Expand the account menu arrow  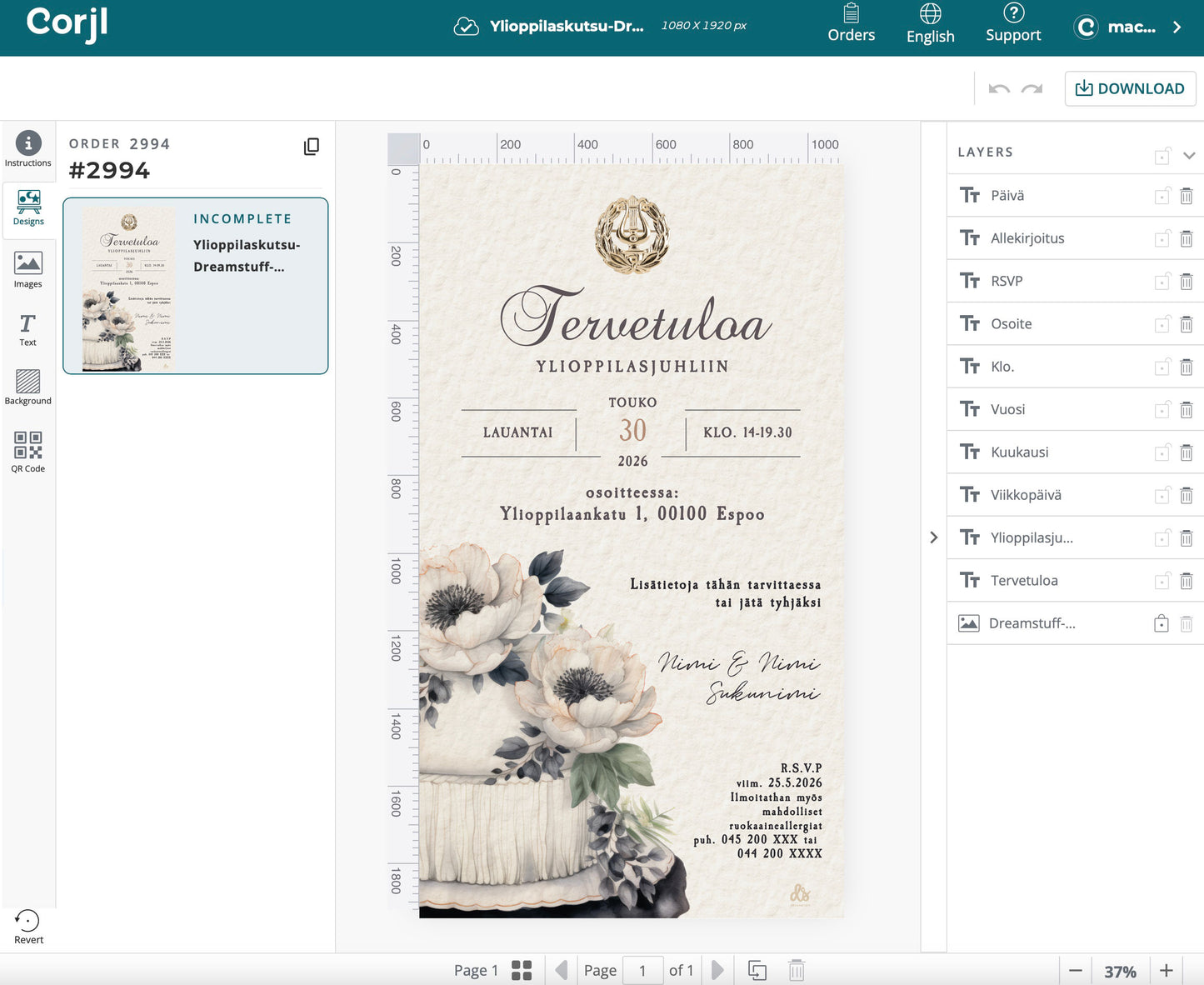point(1177,27)
